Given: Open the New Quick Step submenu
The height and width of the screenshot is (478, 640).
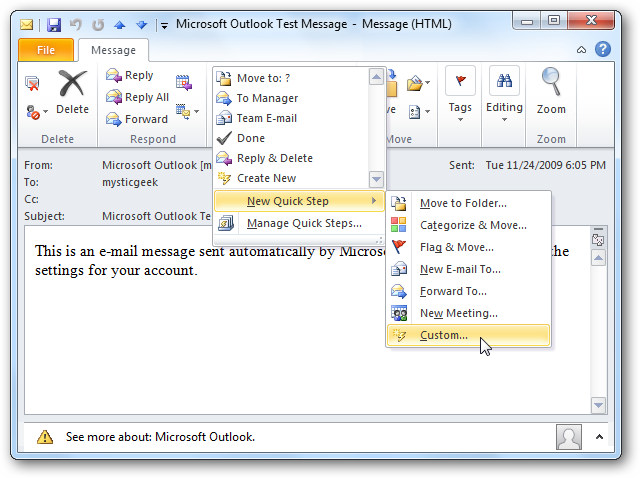Looking at the screenshot, I should point(299,201).
